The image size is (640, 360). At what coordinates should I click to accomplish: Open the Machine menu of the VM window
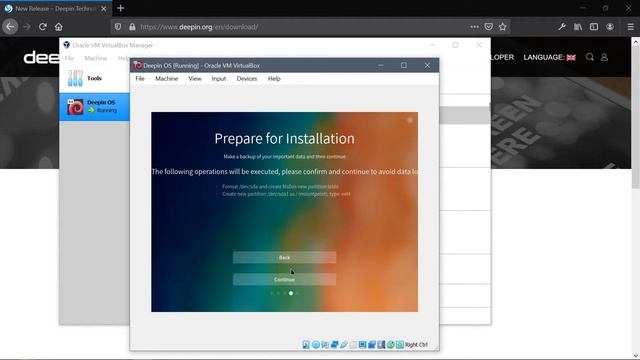pyautogui.click(x=167, y=79)
